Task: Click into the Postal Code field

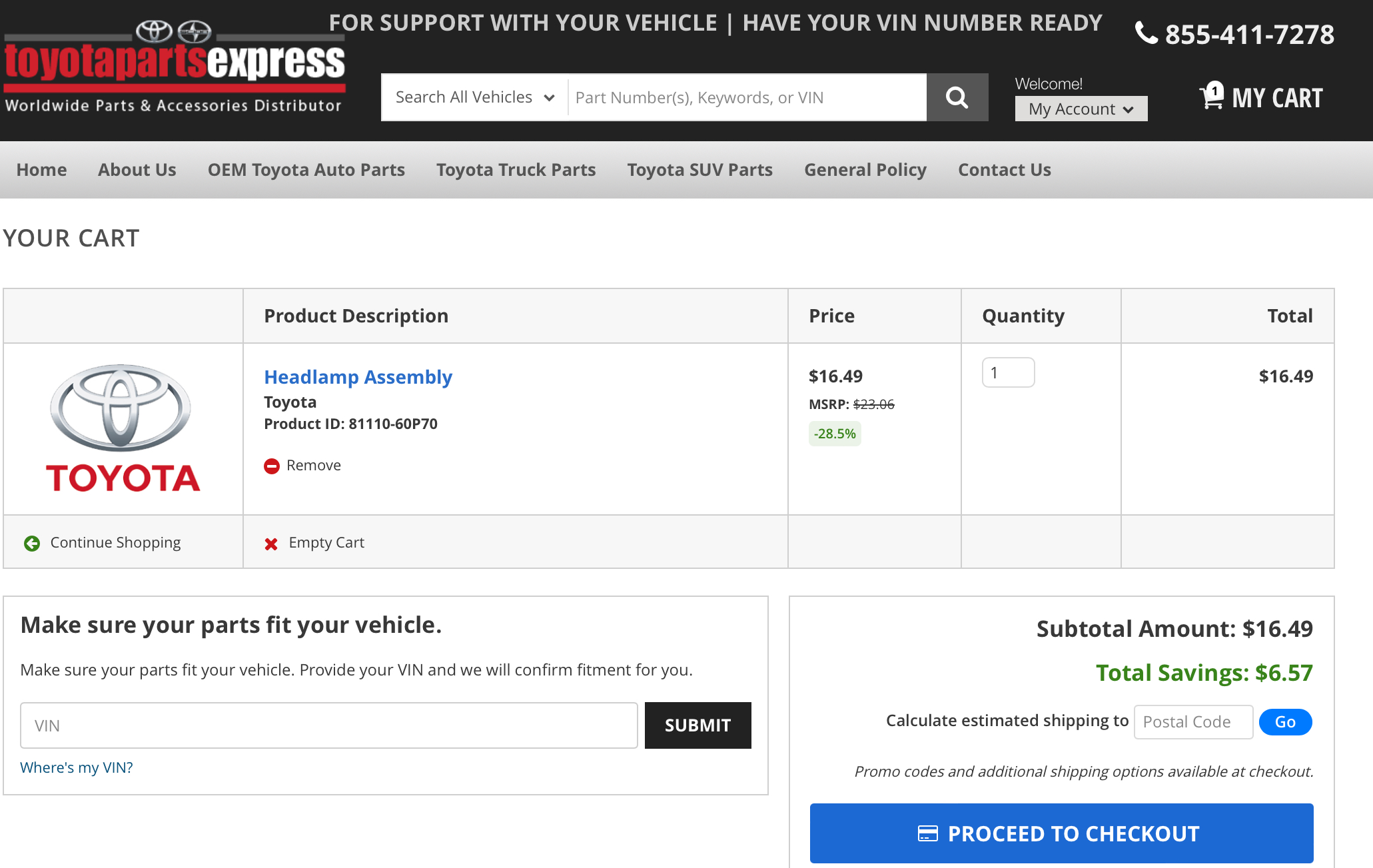Action: click(1192, 722)
